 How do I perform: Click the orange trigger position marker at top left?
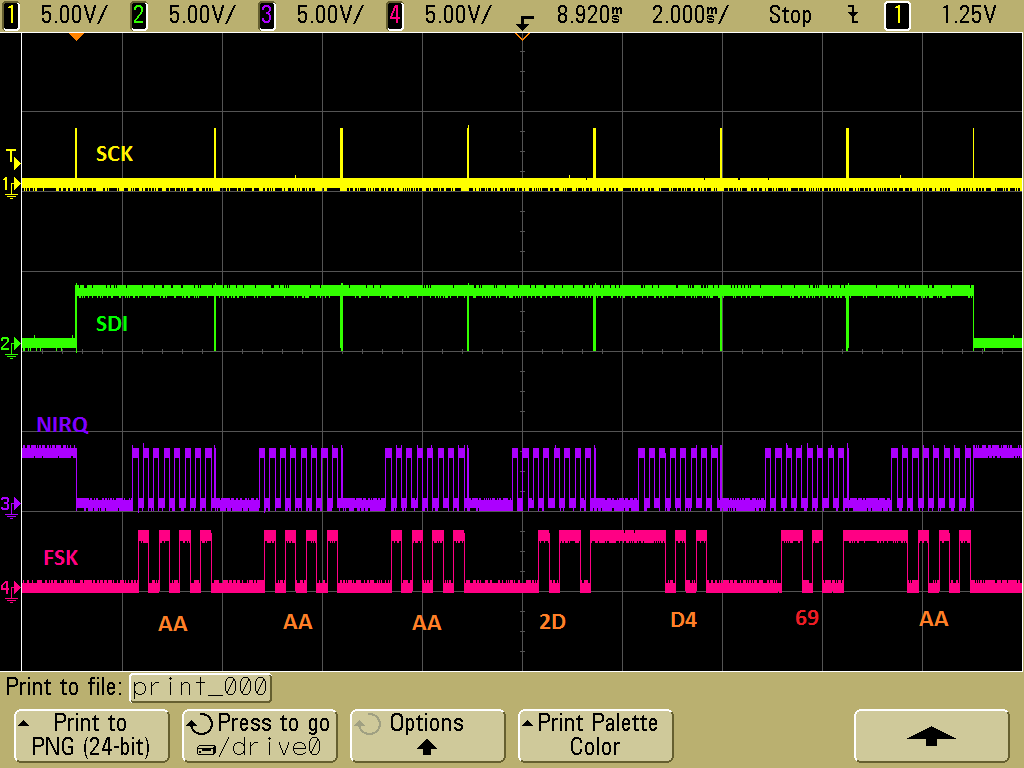click(76, 37)
